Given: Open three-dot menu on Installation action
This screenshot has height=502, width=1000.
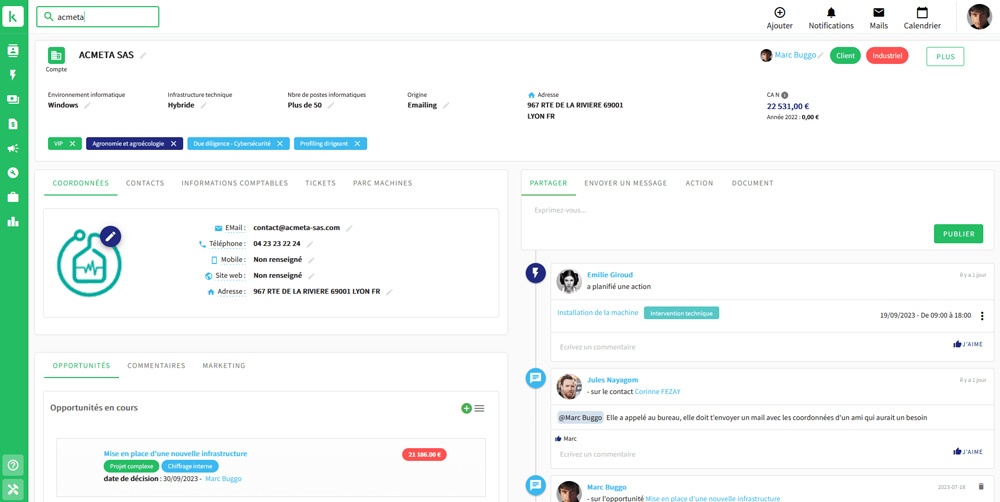Looking at the screenshot, I should 982,316.
